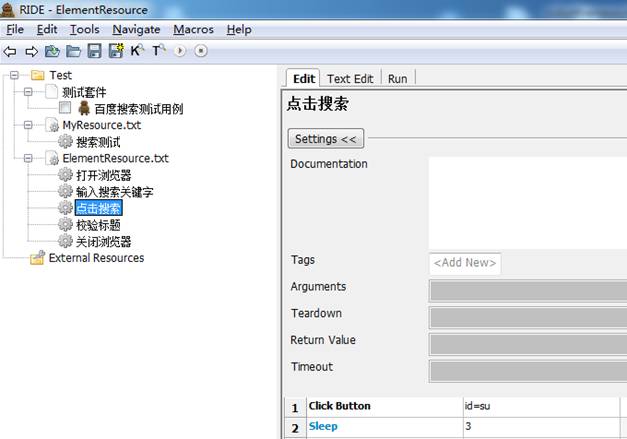Viewport: 627px width, 439px height.
Task: Select the 校验标题 keyword in tree
Action: (x=98, y=225)
